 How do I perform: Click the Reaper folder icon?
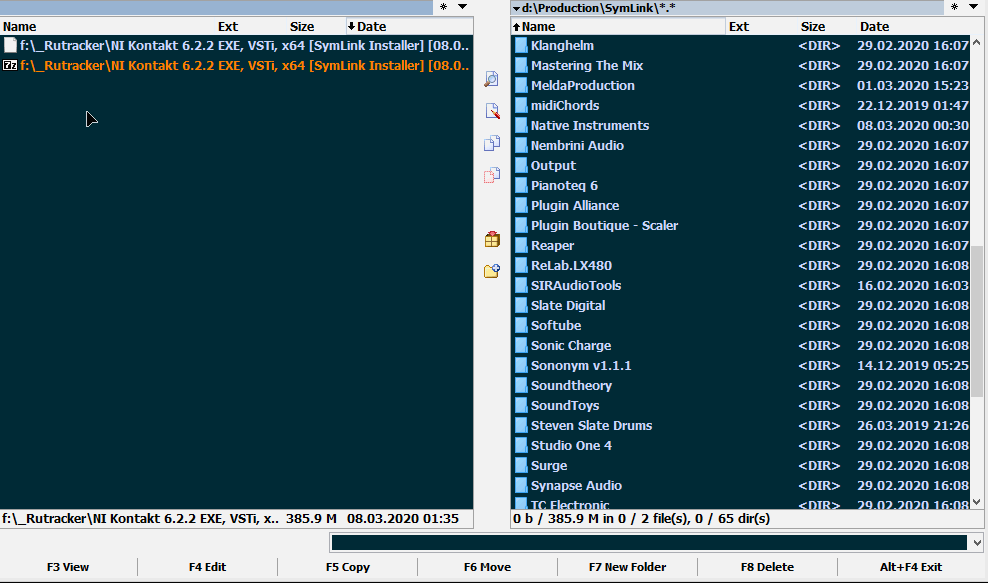point(520,246)
